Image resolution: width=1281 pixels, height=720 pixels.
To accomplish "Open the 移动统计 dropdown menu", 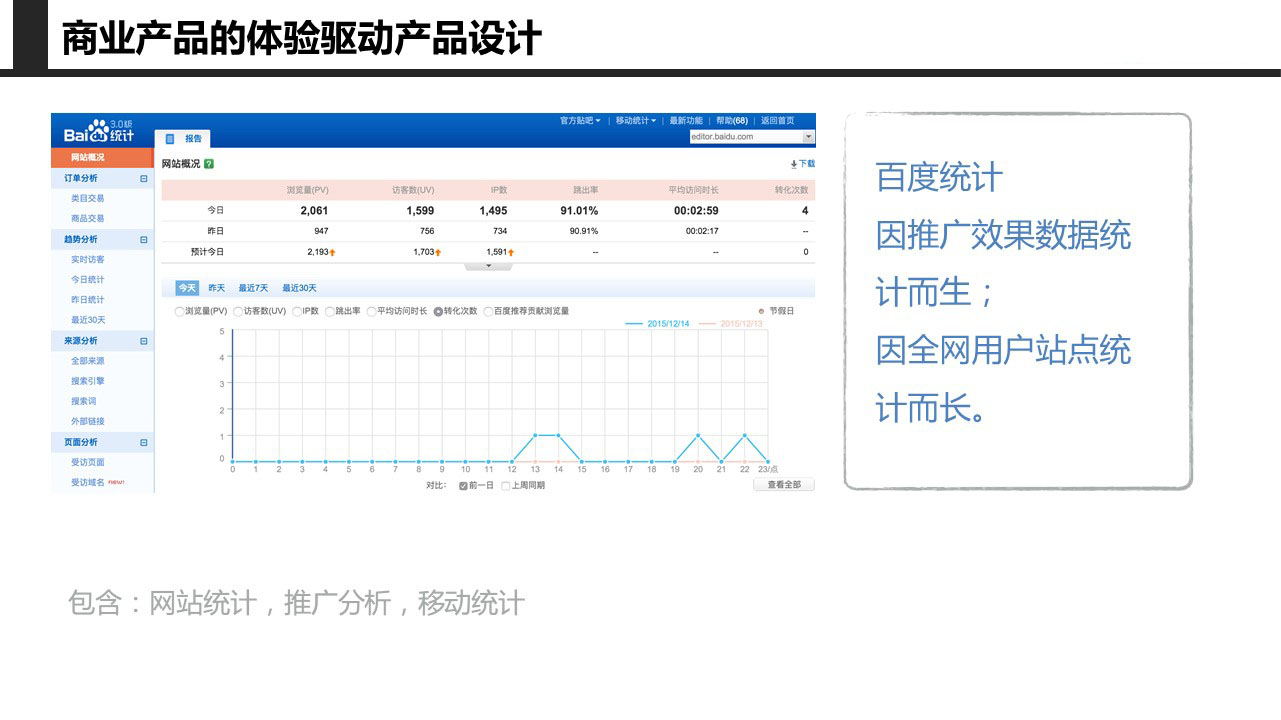I will pyautogui.click(x=636, y=121).
